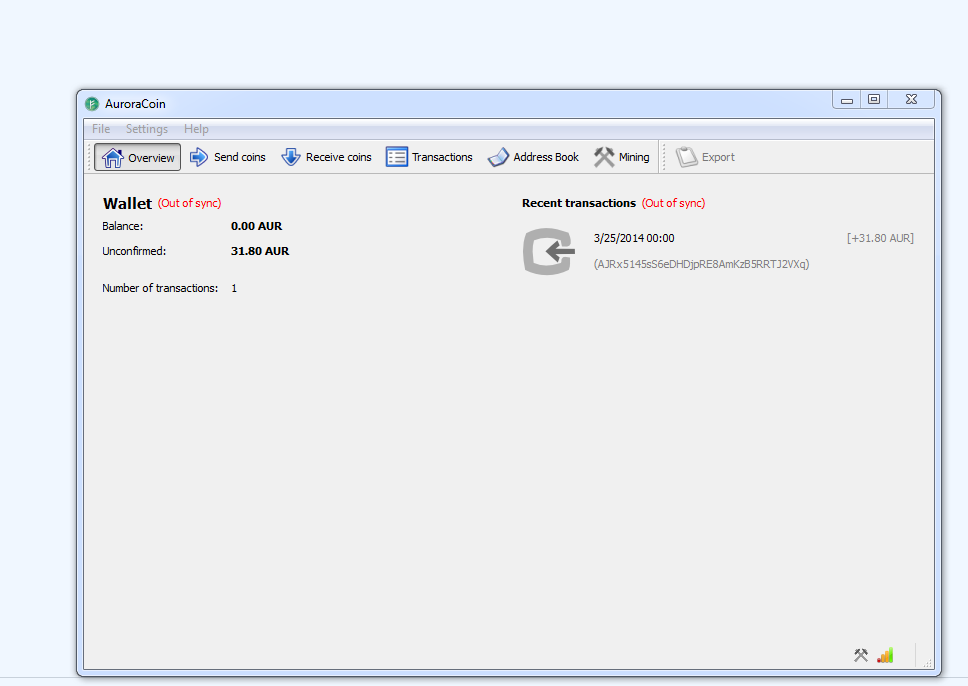
Task: Click the 0.00 AUR balance value
Action: [x=256, y=226]
